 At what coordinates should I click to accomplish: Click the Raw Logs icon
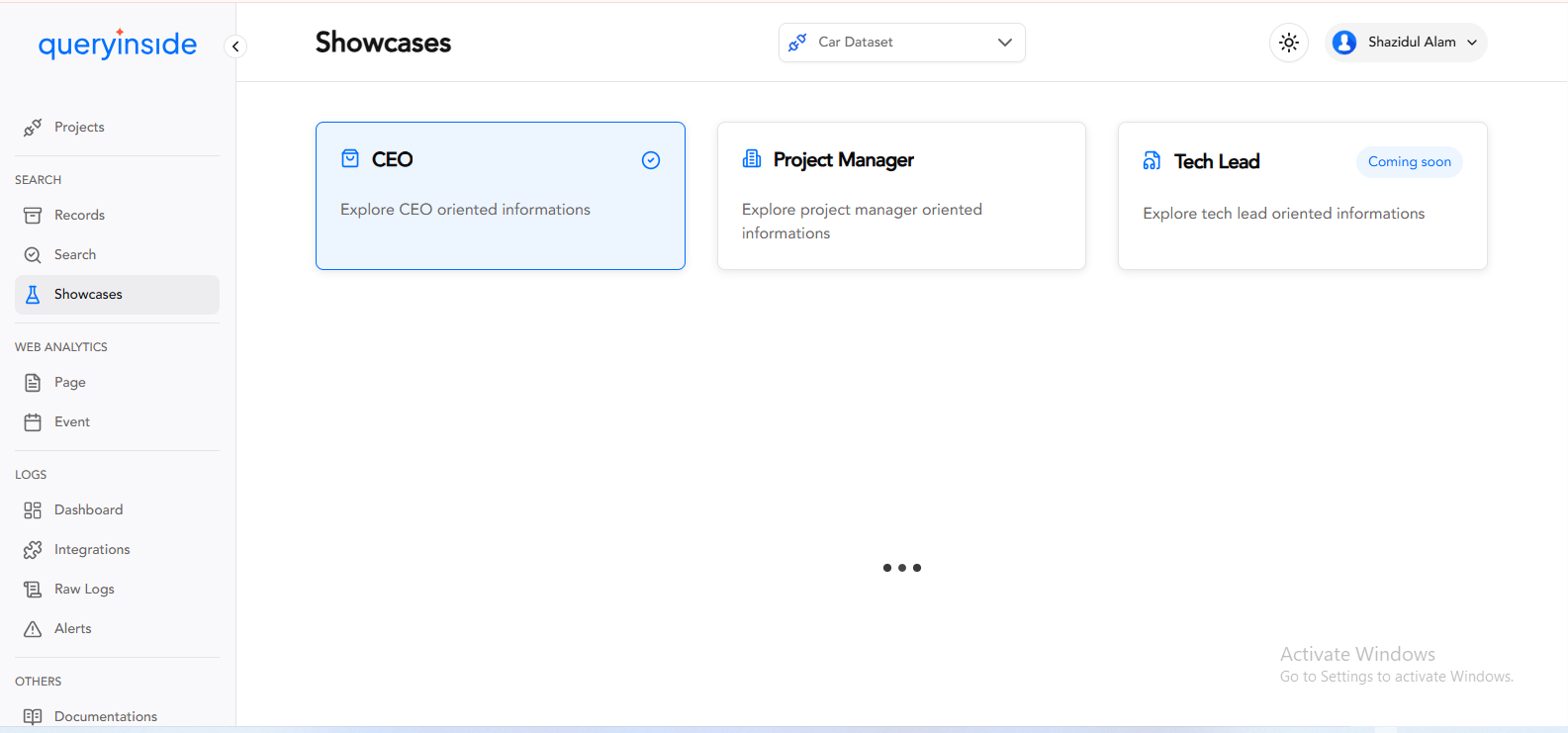point(33,590)
